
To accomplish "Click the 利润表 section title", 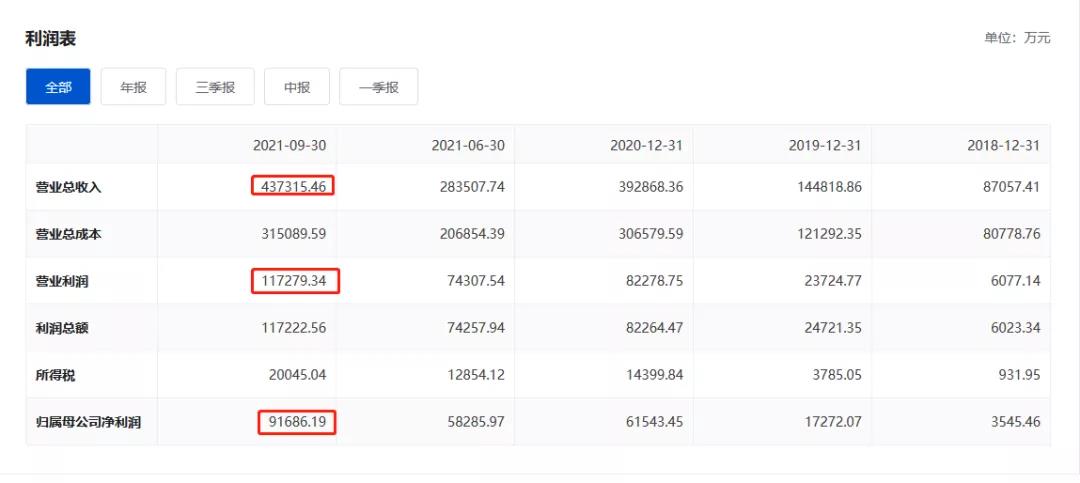I will 50,39.
